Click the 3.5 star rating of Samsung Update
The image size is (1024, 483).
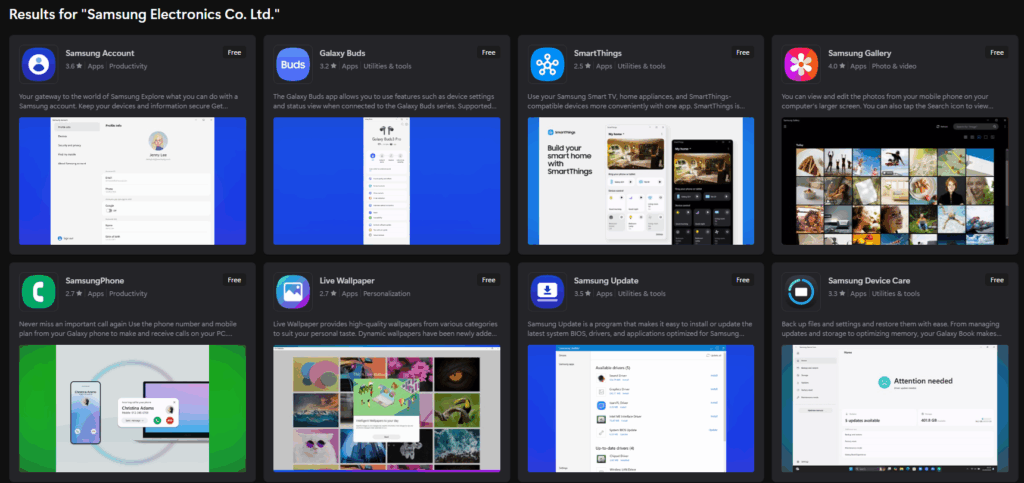point(582,294)
